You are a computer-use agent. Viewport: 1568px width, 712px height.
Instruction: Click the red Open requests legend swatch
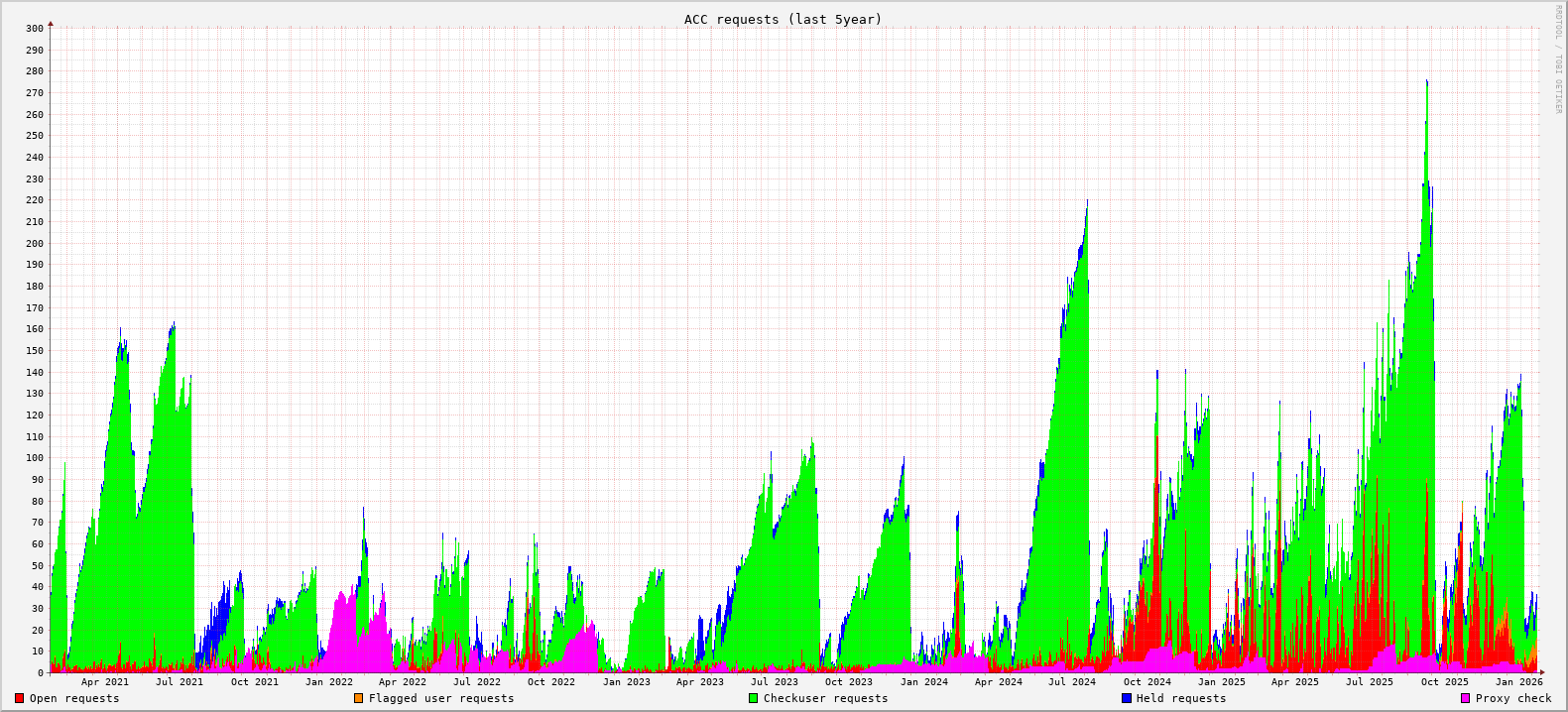click(19, 698)
